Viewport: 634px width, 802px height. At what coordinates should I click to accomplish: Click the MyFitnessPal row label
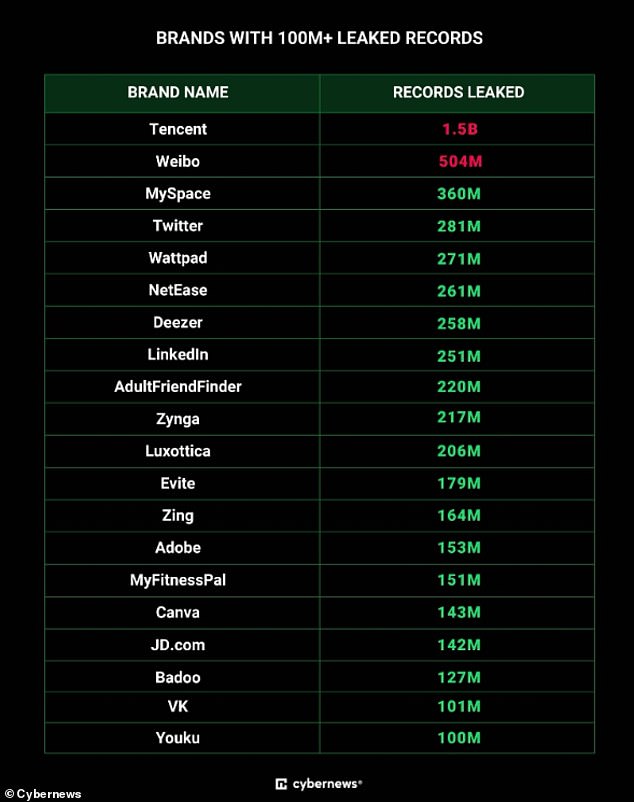tap(178, 580)
